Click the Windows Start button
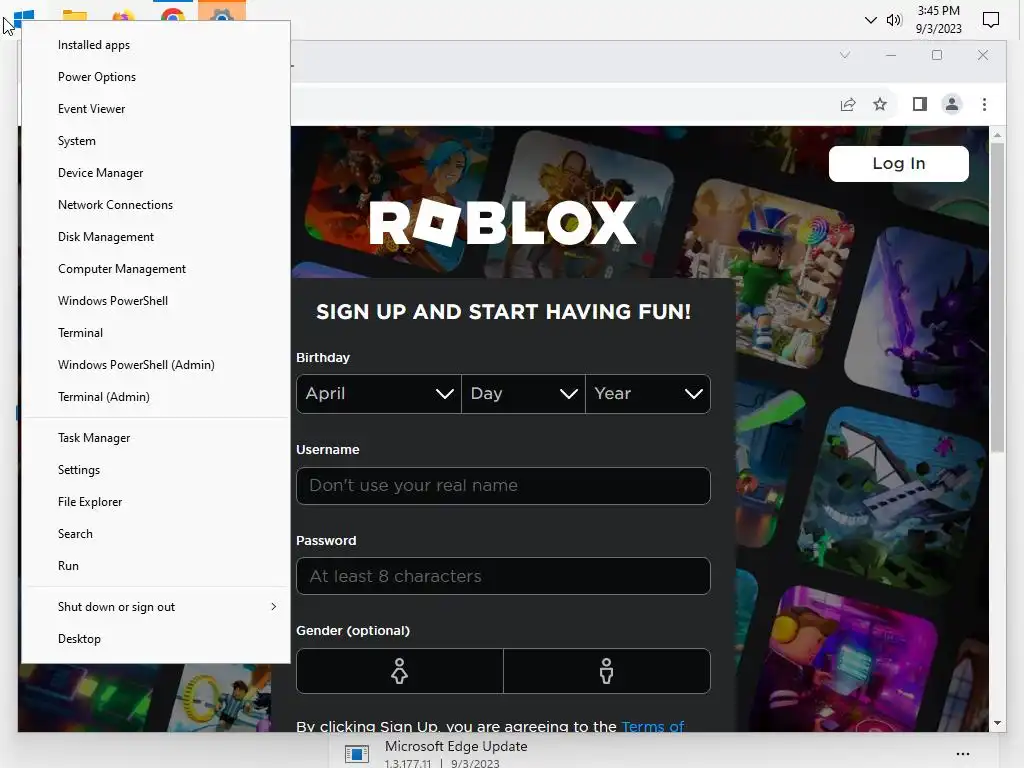 (x=24, y=16)
